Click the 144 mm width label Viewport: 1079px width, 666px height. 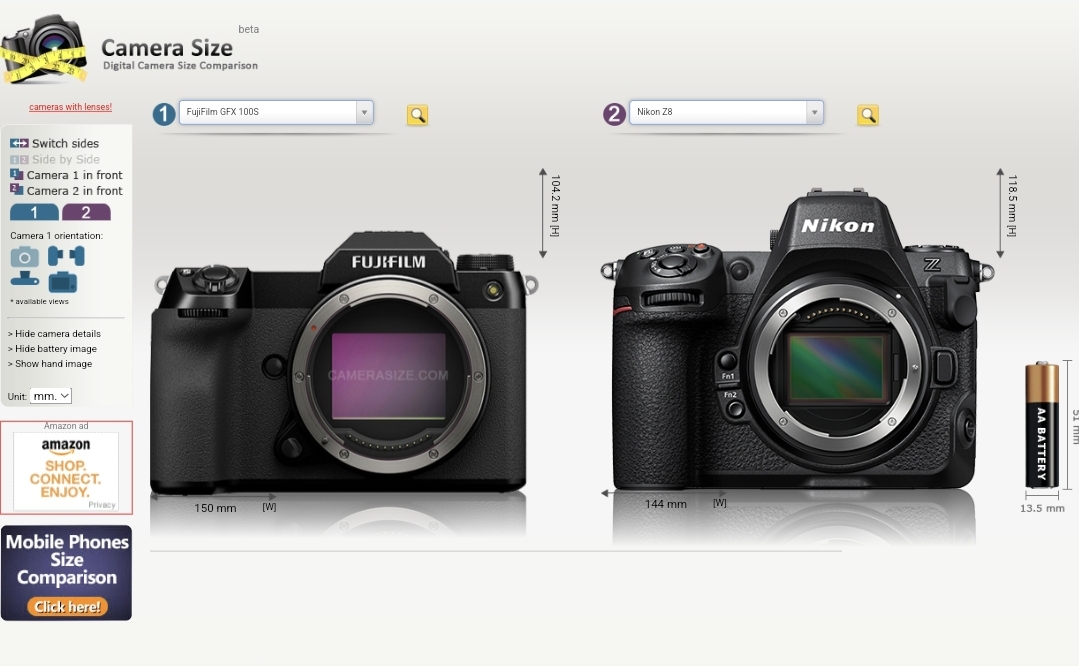click(x=665, y=504)
